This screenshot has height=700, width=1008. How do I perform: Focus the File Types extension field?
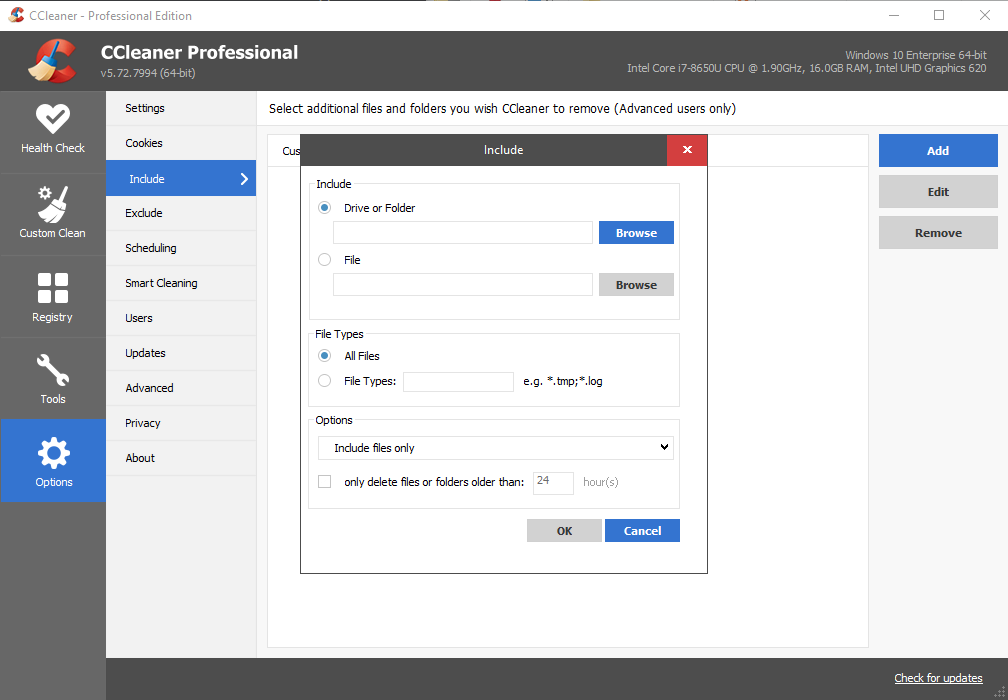pyautogui.click(x=458, y=382)
